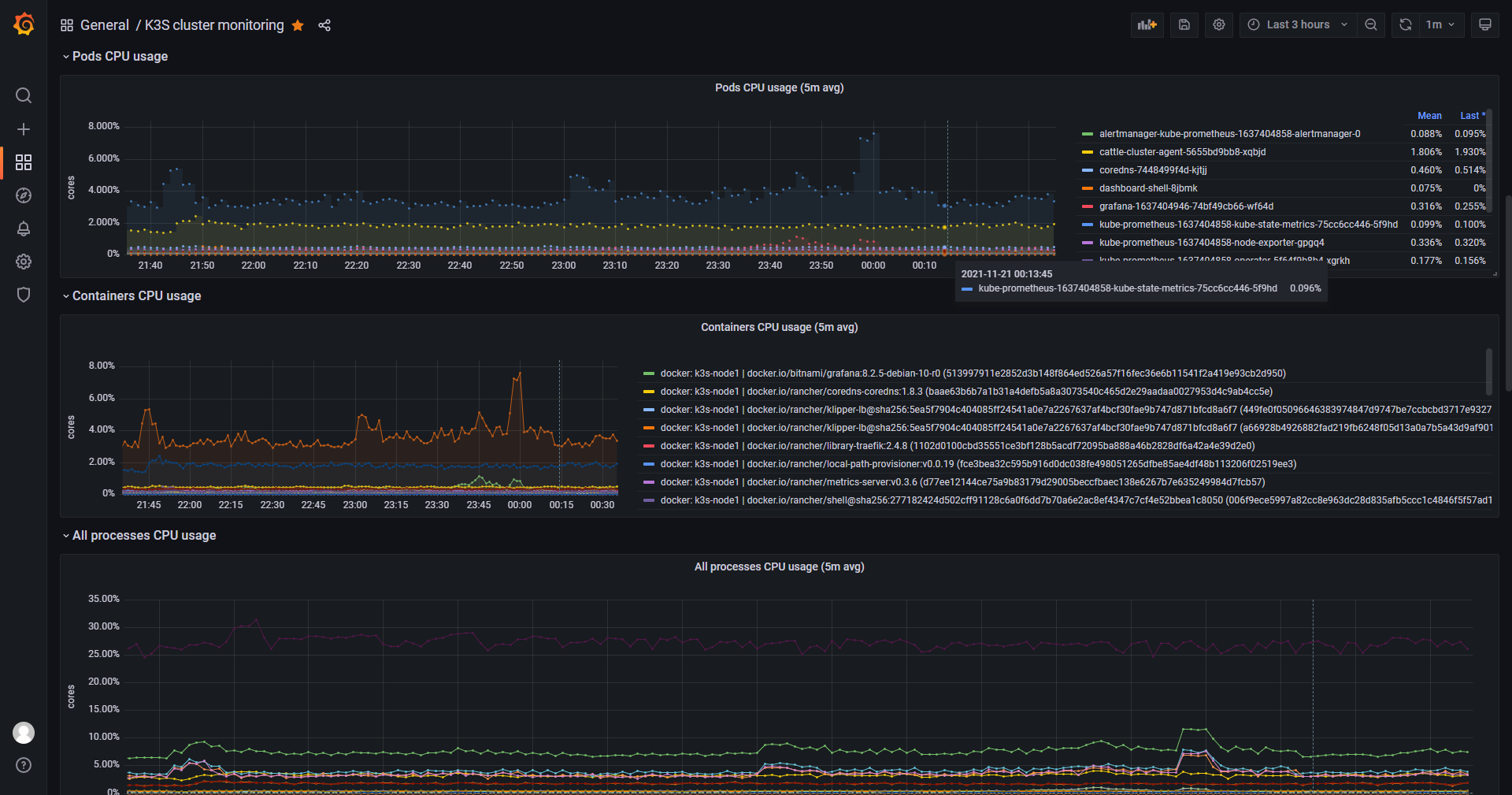Unstar the K3S cluster monitoring dashboard
The width and height of the screenshot is (1512, 795).
pos(298,25)
